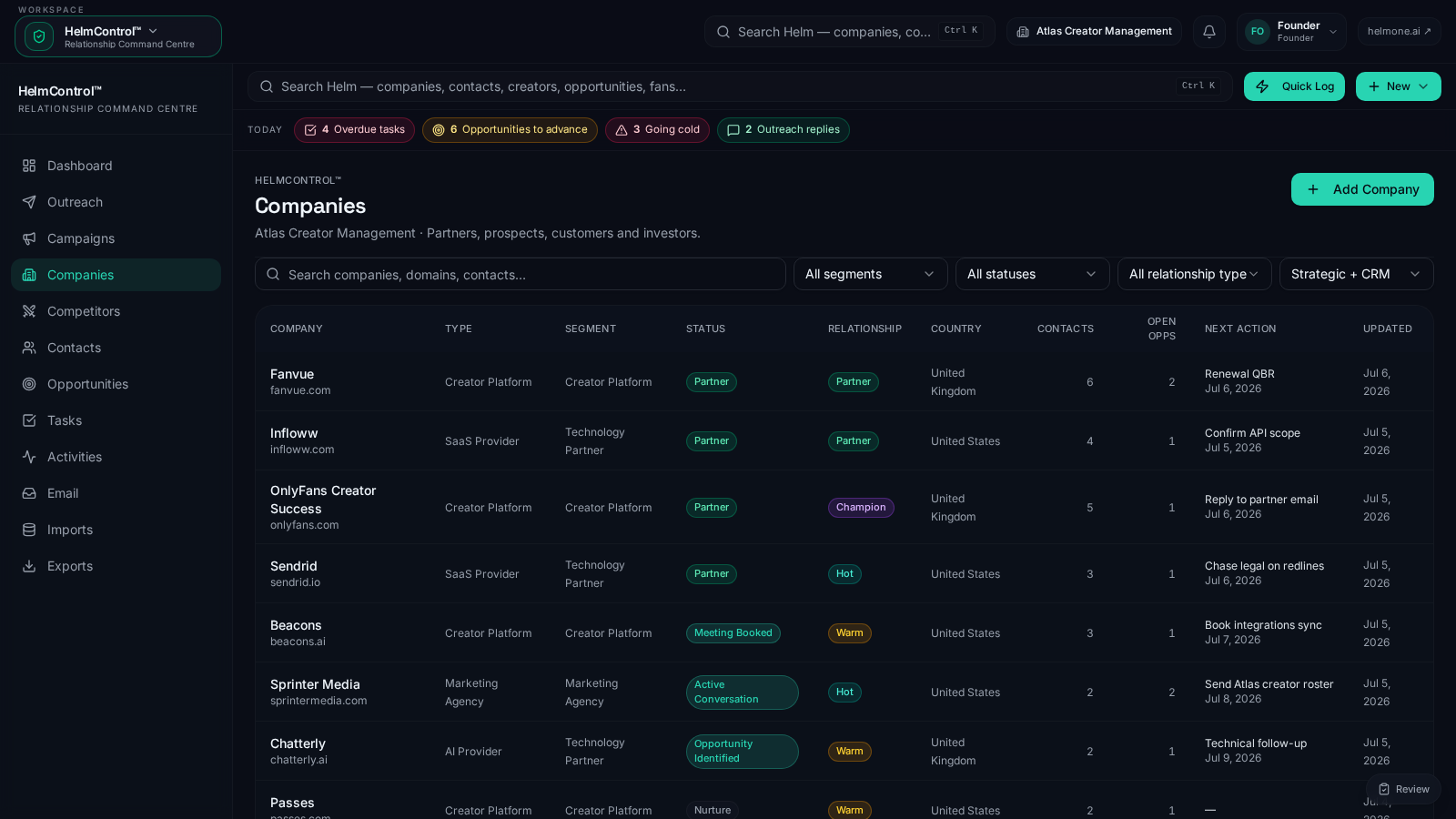Click the companies search field
Screen dimensions: 1456x819
click(521, 274)
